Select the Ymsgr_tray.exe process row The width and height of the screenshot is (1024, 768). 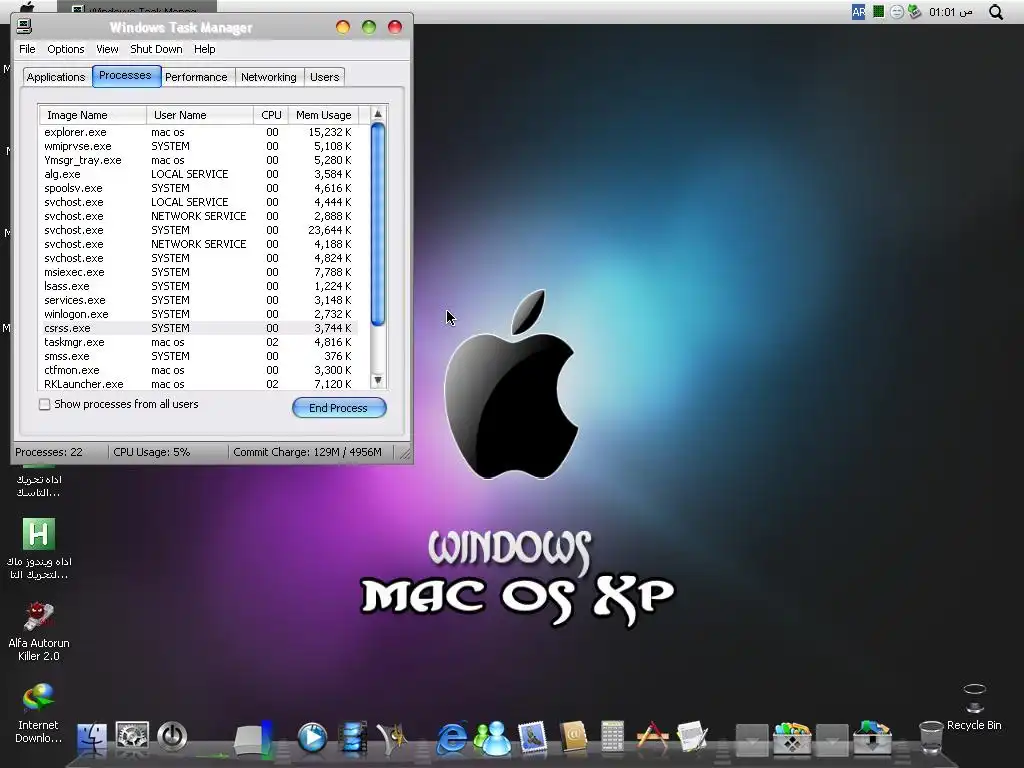[199, 160]
